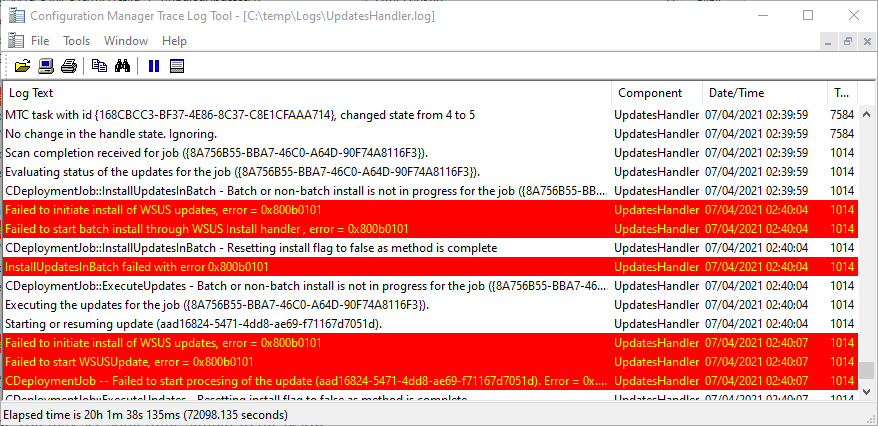
Task: Click 02:39:59 timestamp in 'Evaluating status' row
Action: [756, 172]
